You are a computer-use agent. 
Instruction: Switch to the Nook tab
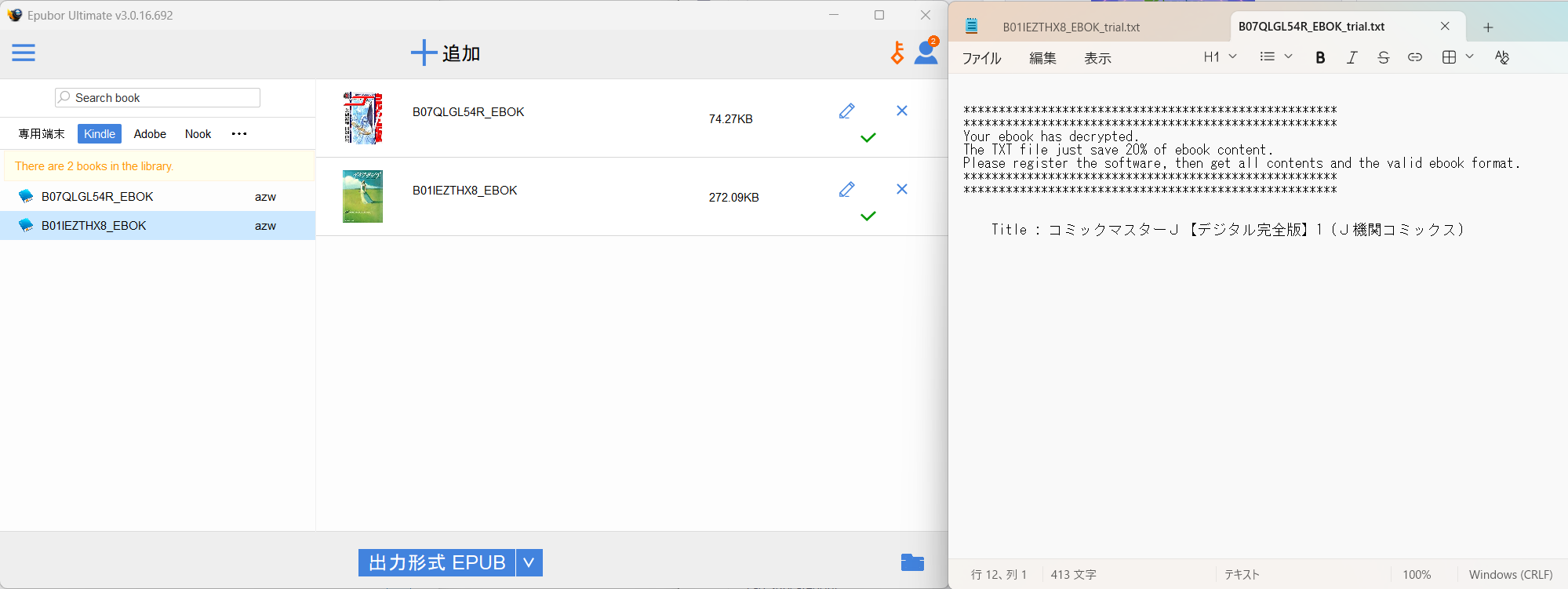(x=198, y=133)
